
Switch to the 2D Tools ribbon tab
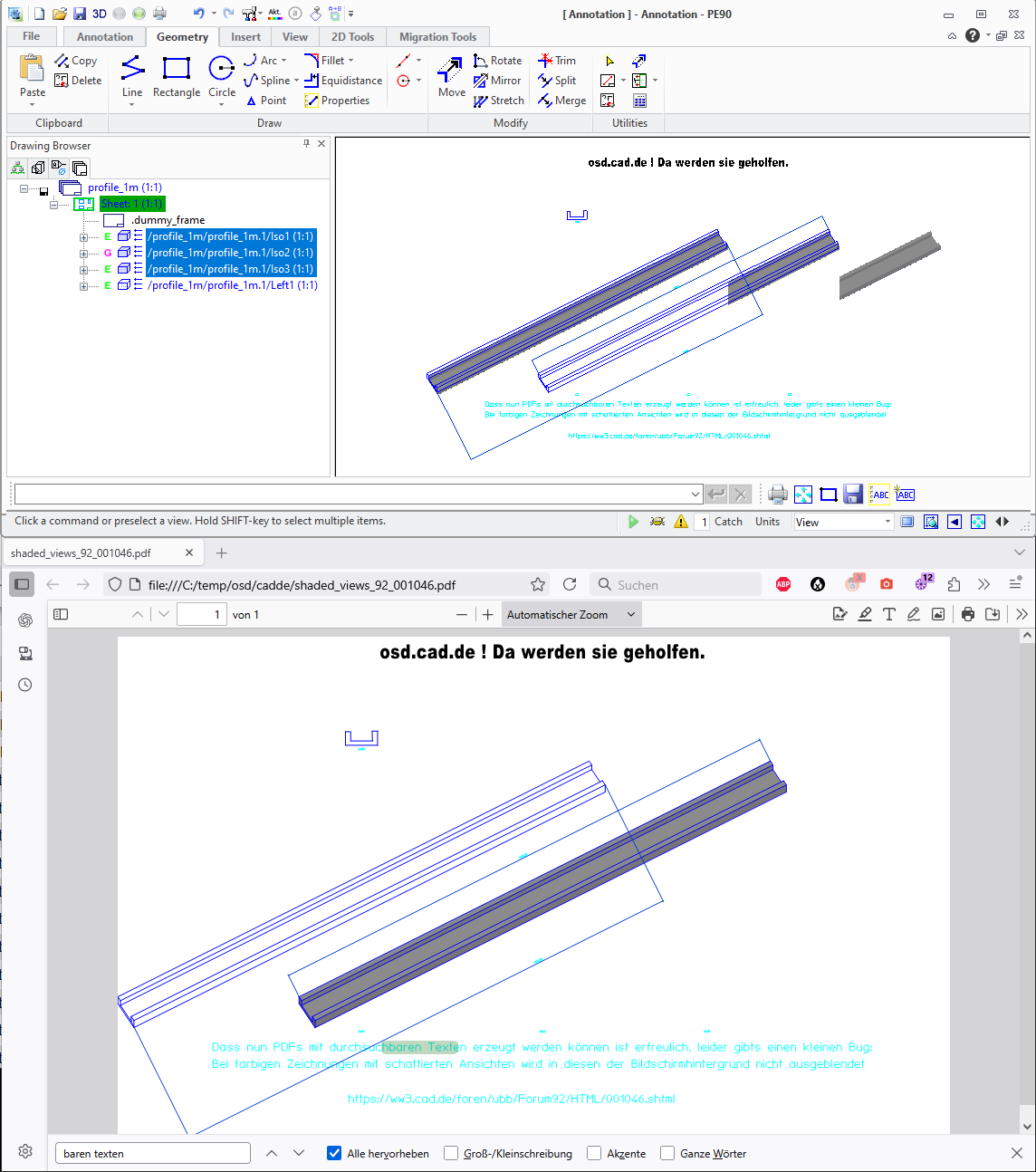pyautogui.click(x=352, y=37)
